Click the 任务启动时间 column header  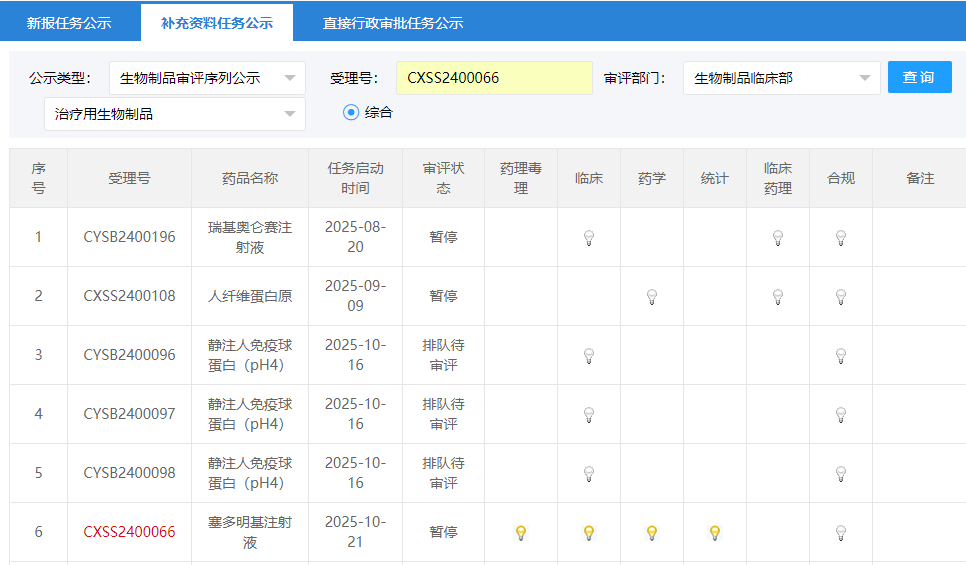click(355, 178)
